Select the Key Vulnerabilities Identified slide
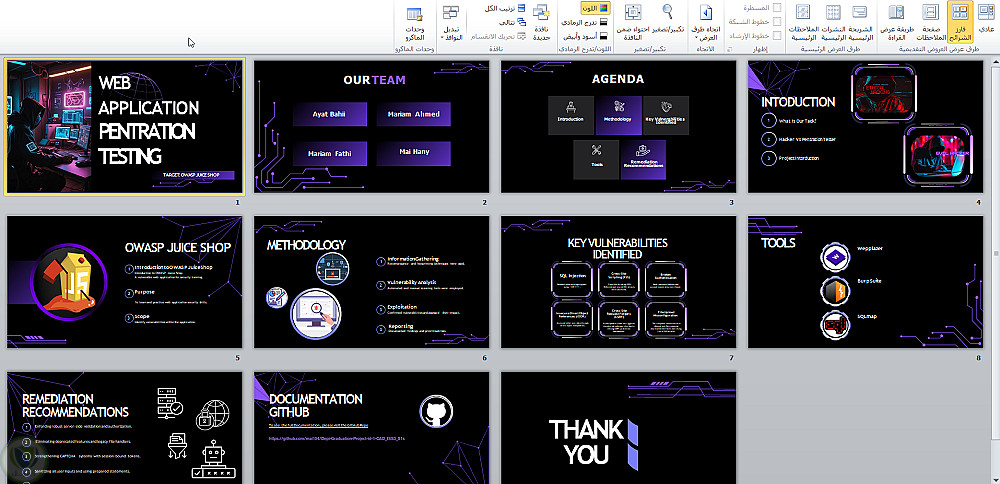 click(x=618, y=282)
